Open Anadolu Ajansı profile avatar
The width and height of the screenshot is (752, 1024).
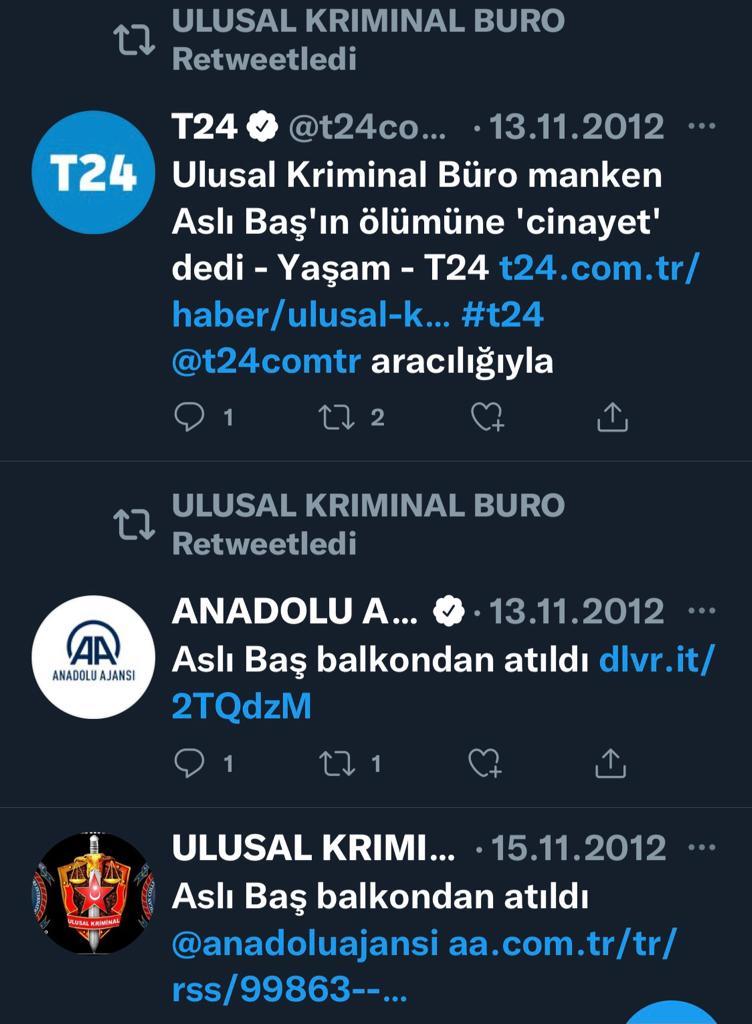[x=93, y=657]
